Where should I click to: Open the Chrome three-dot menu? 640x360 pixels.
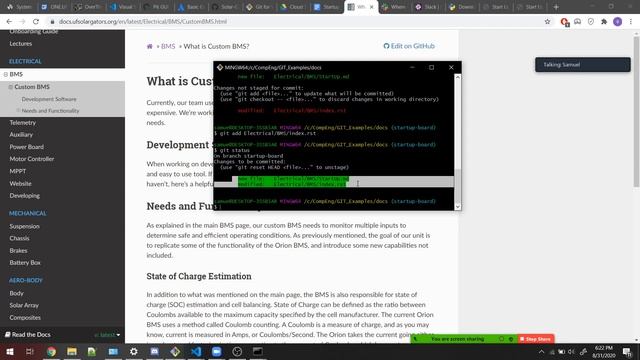631,22
